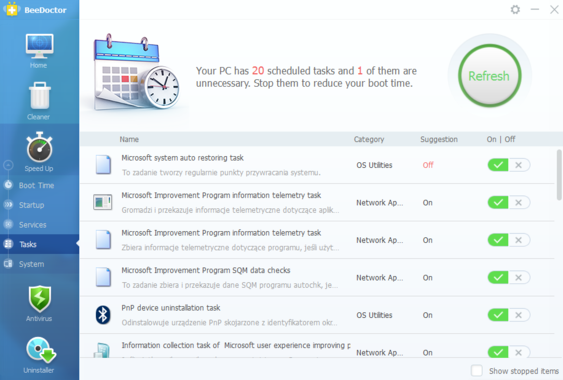Open the Home section icon
This screenshot has width=563, height=380.
pos(39,46)
